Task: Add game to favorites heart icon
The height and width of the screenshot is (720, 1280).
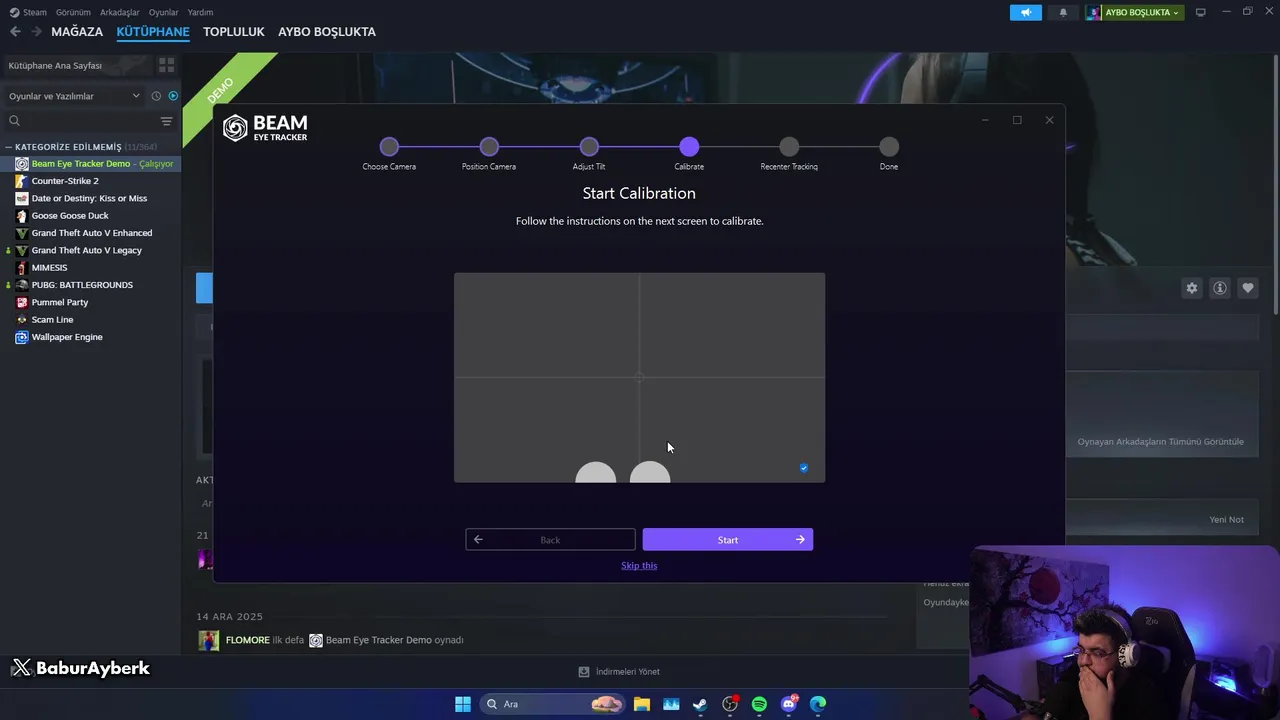Action: coord(1248,288)
